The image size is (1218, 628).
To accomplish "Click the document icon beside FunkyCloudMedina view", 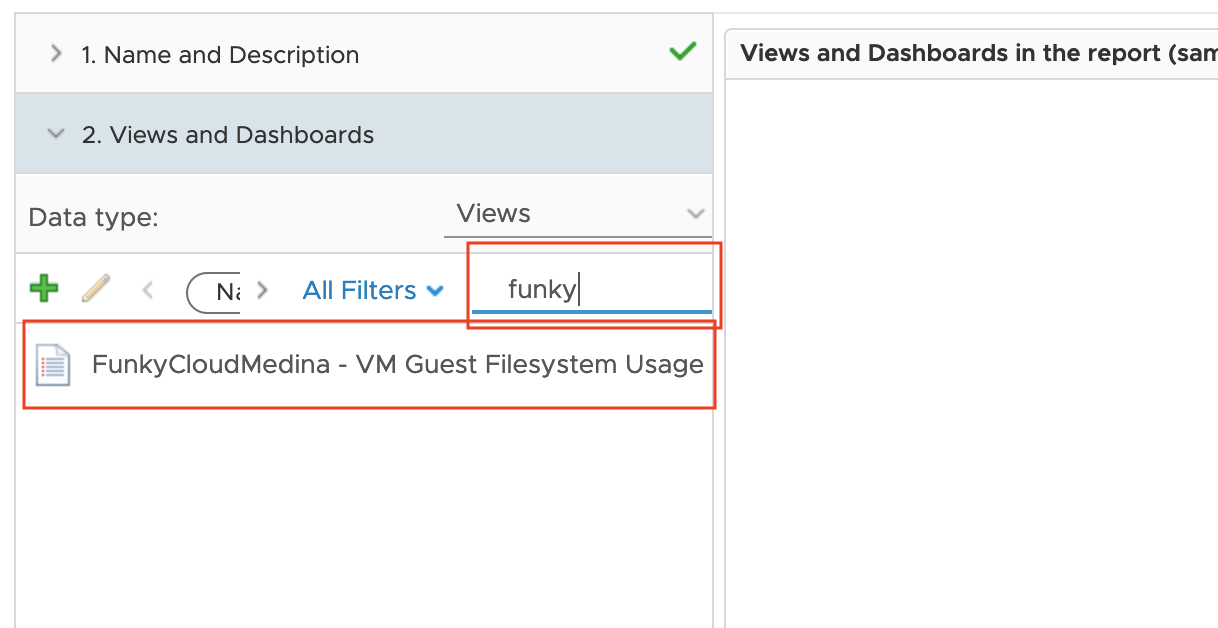I will pos(53,365).
